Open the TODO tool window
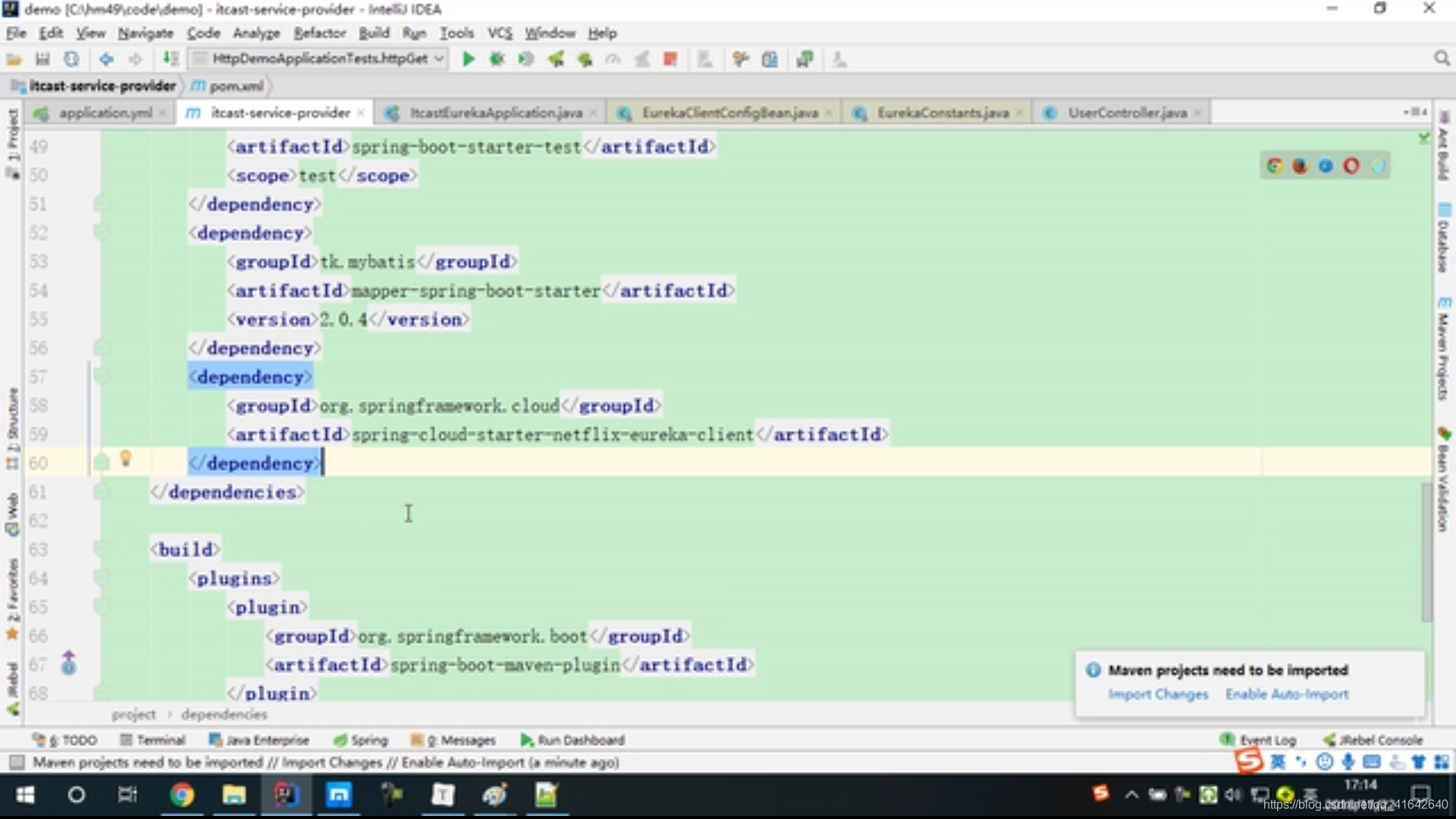This screenshot has height=819, width=1456. pyautogui.click(x=64, y=739)
